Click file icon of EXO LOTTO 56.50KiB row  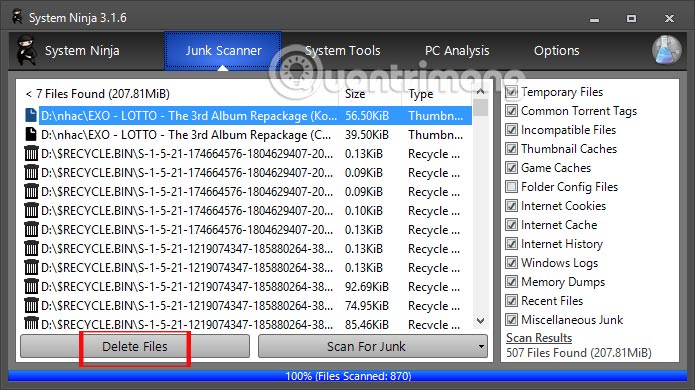click(31, 116)
